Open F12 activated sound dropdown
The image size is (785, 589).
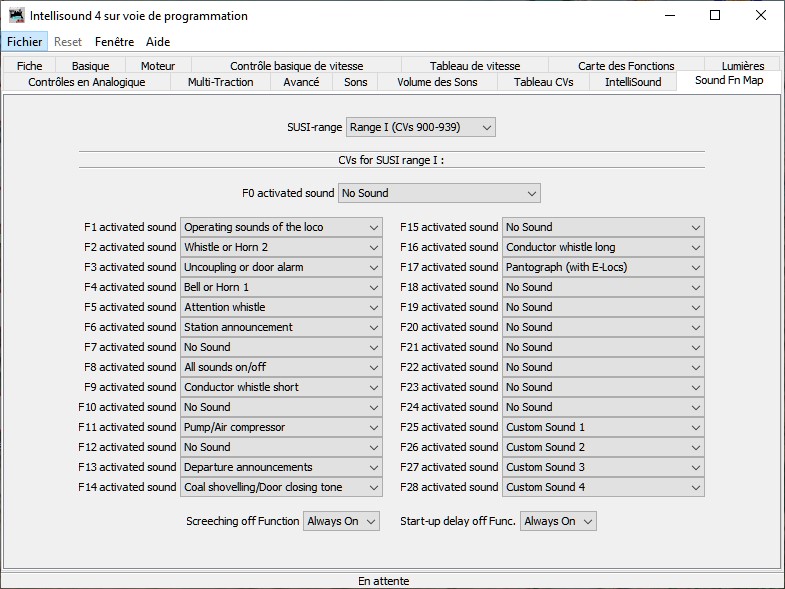tap(281, 448)
